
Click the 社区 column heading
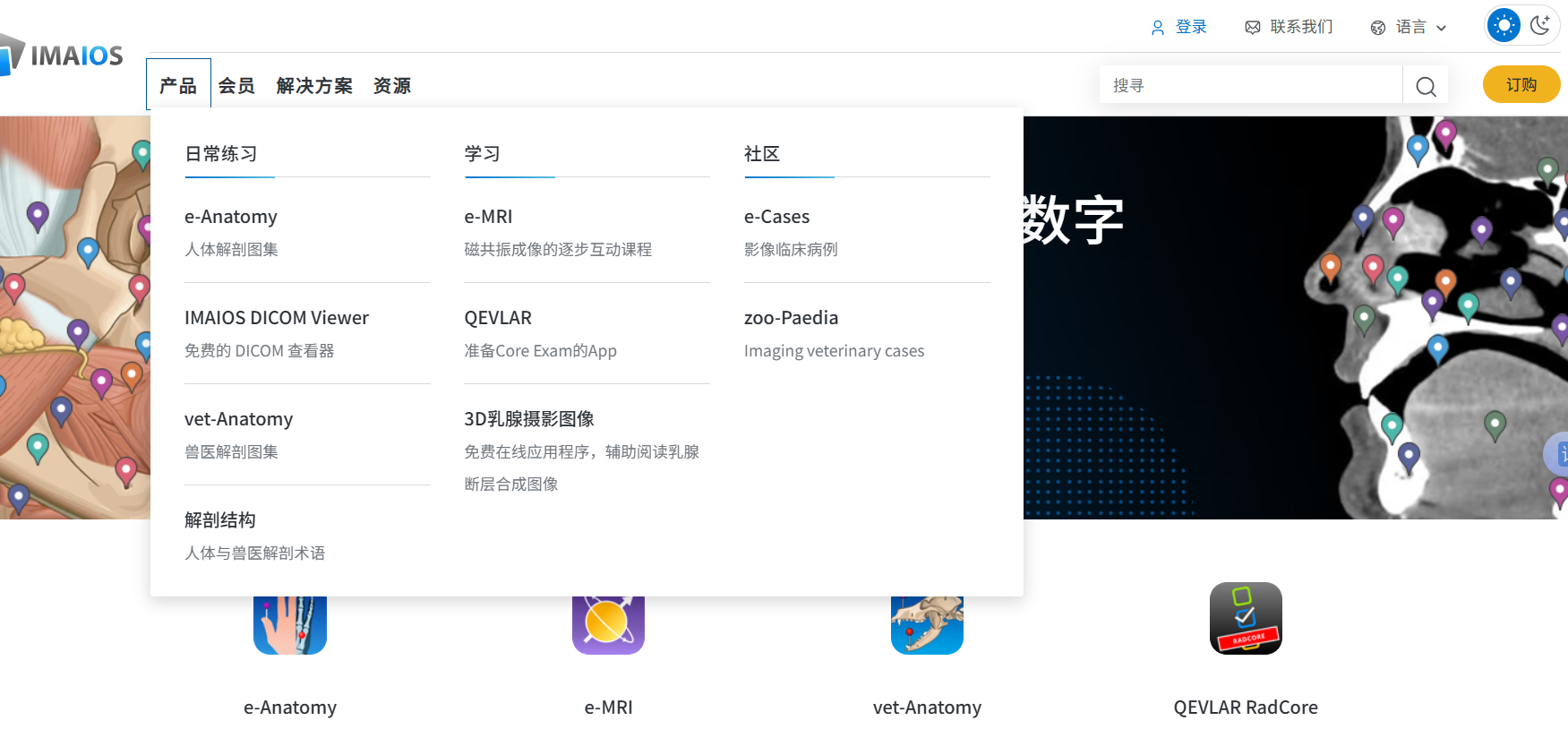762,154
